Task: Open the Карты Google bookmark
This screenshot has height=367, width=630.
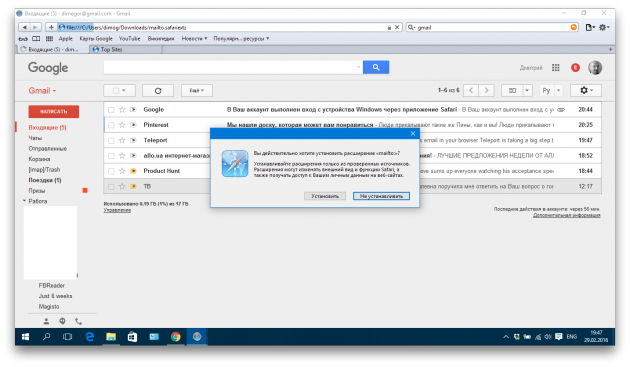Action: pos(96,39)
